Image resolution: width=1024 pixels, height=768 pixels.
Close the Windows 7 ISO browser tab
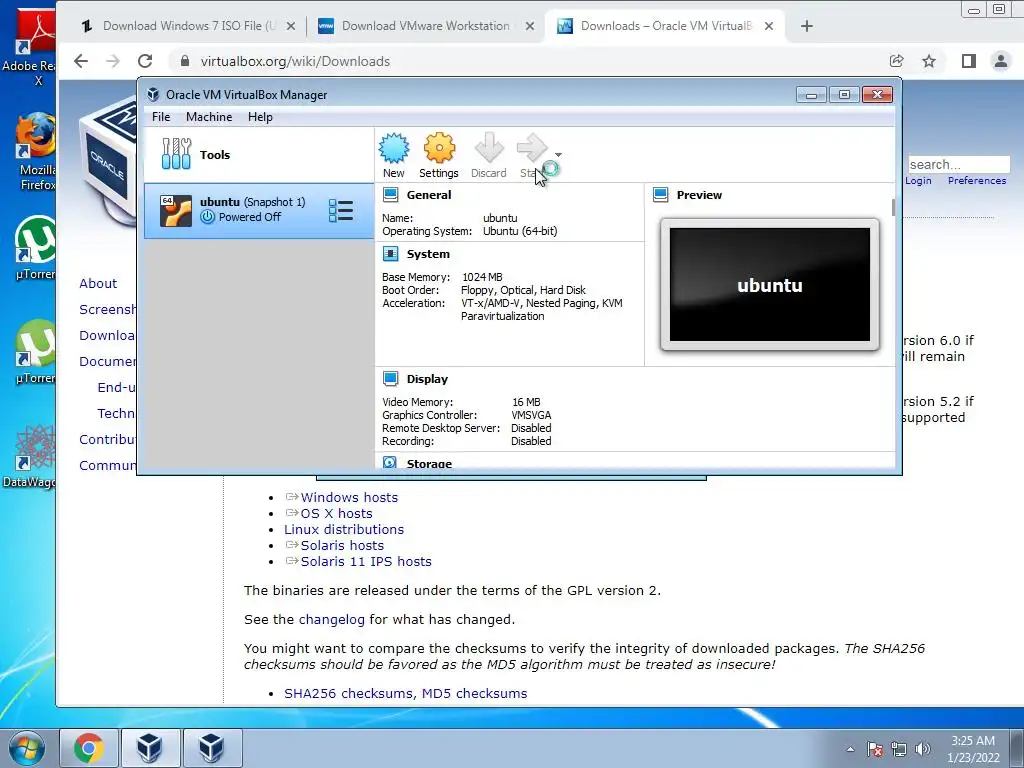(x=291, y=26)
